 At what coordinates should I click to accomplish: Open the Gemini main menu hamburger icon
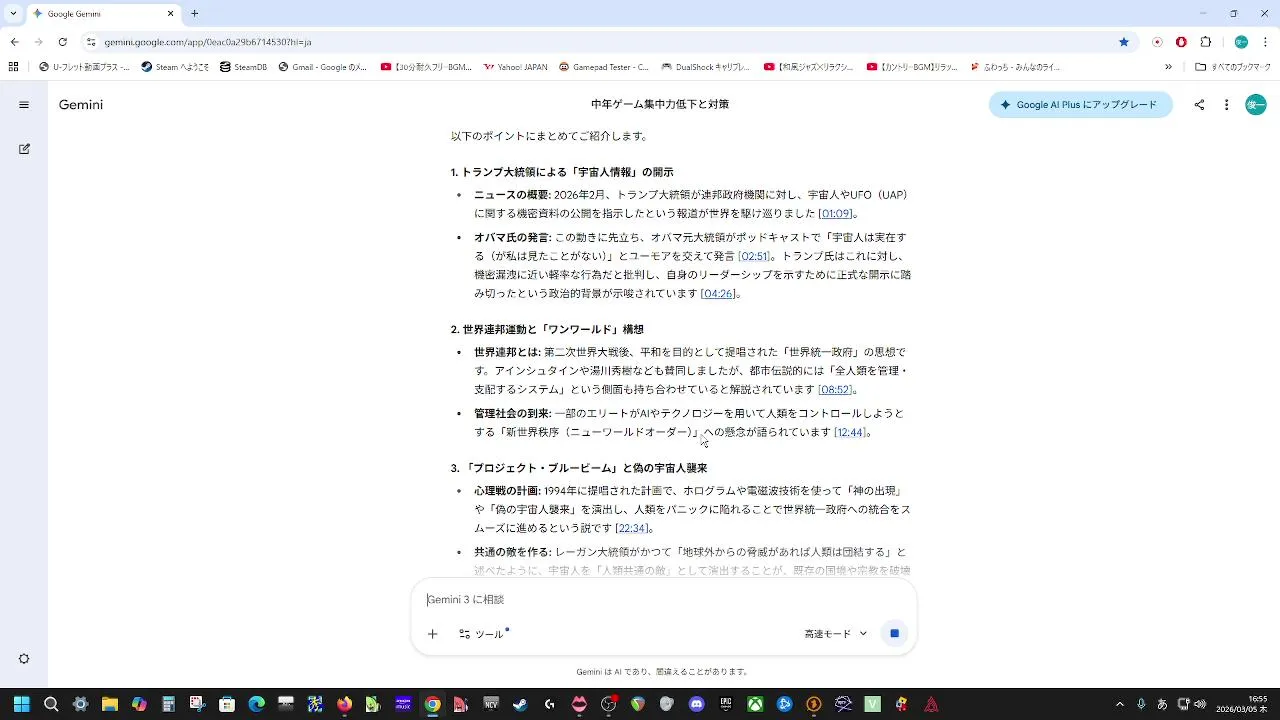(x=24, y=105)
